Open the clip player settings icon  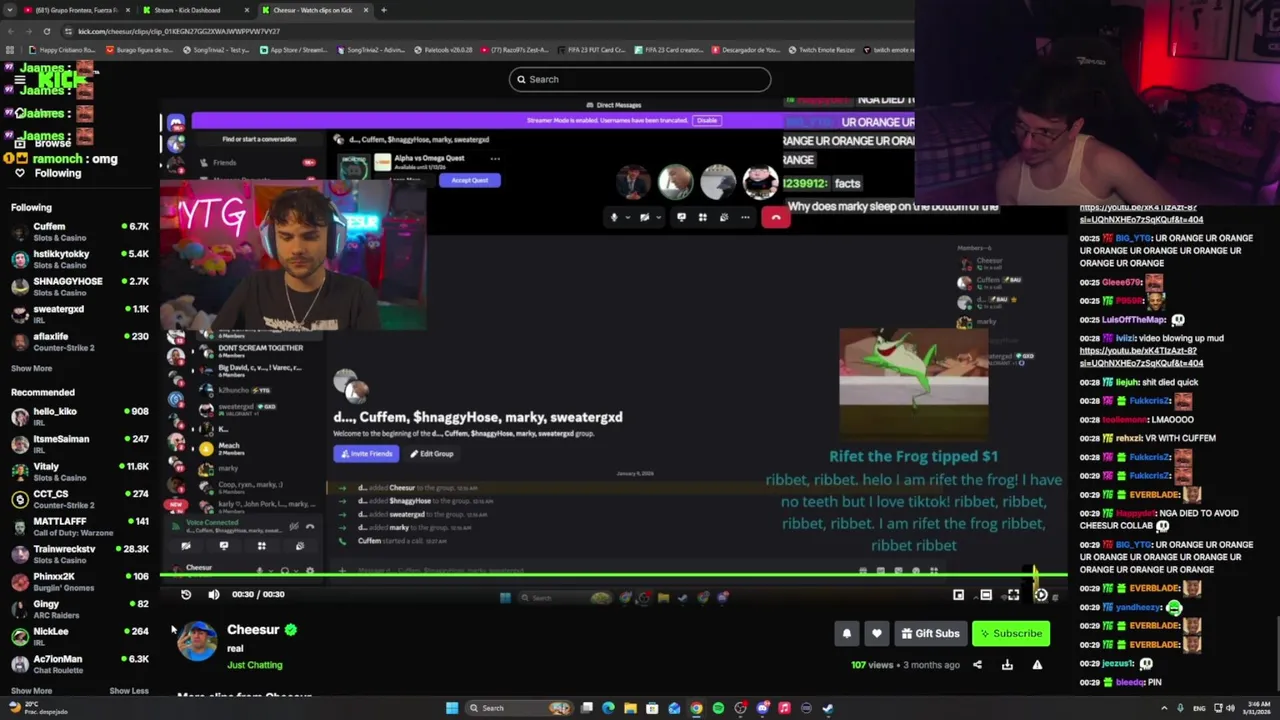1041,595
